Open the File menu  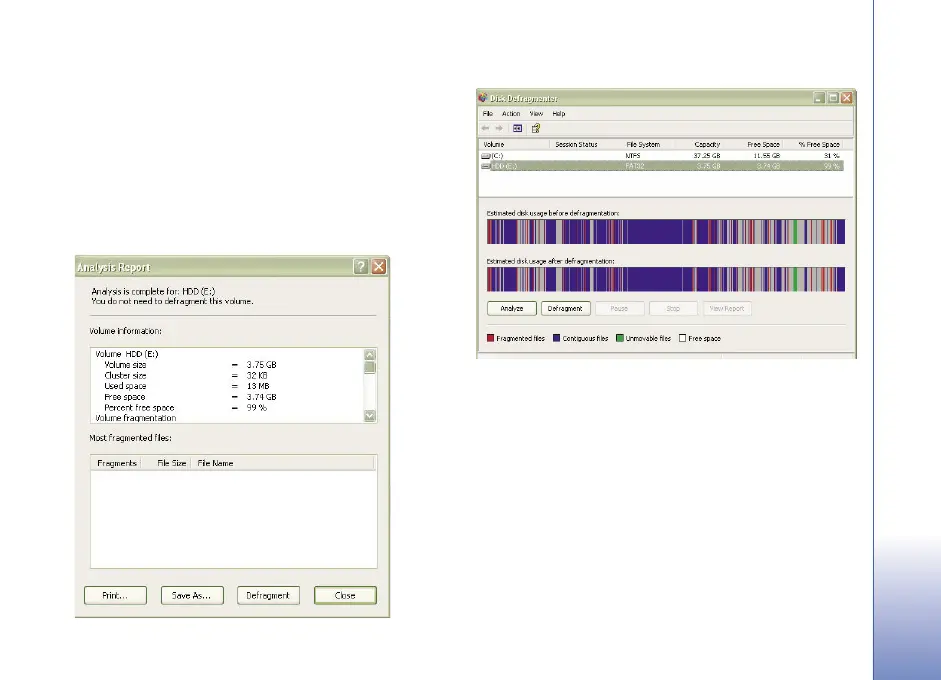pyautogui.click(x=488, y=113)
